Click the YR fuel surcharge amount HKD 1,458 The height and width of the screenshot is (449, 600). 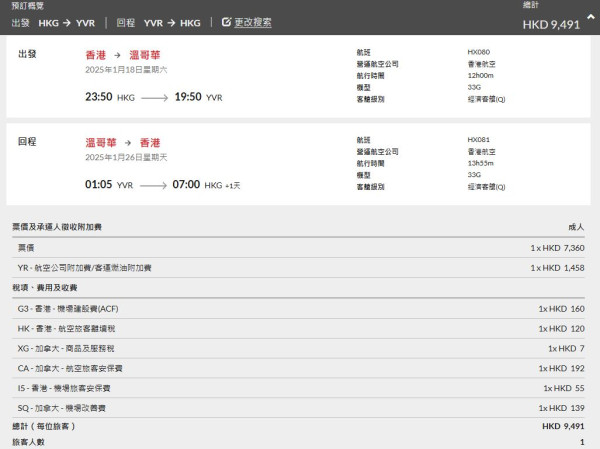click(558, 268)
